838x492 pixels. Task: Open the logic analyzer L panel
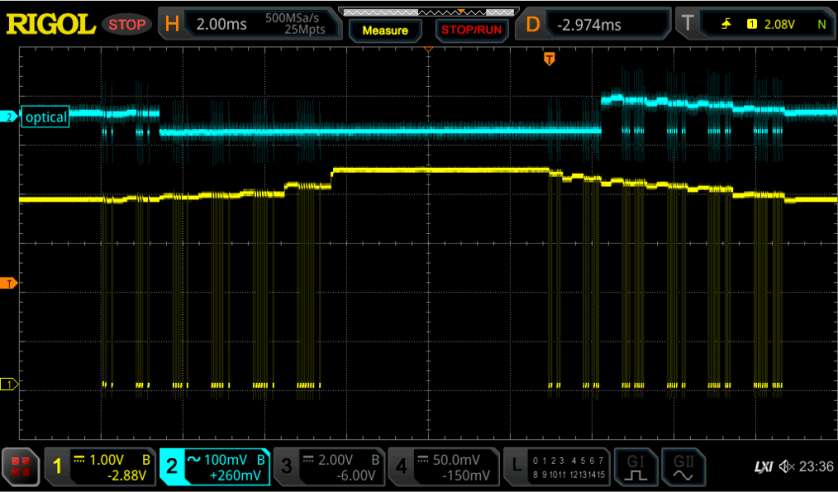(x=555, y=466)
